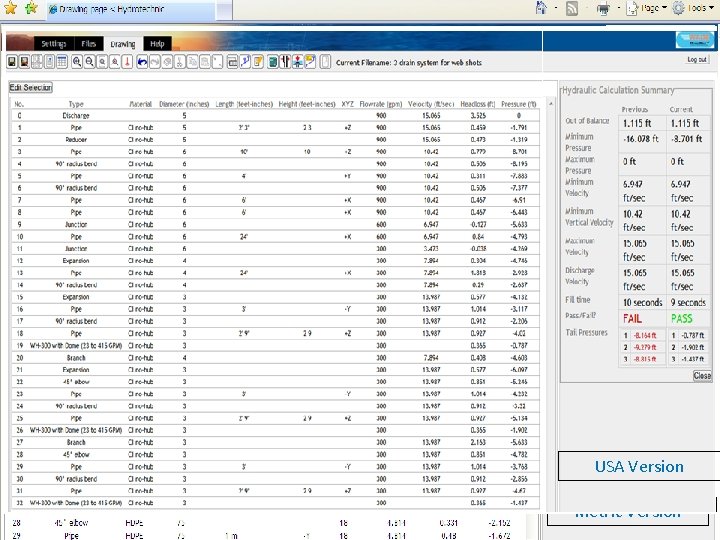Click the Velocity (ft/sec) column header
The image size is (720, 540).
(x=431, y=104)
